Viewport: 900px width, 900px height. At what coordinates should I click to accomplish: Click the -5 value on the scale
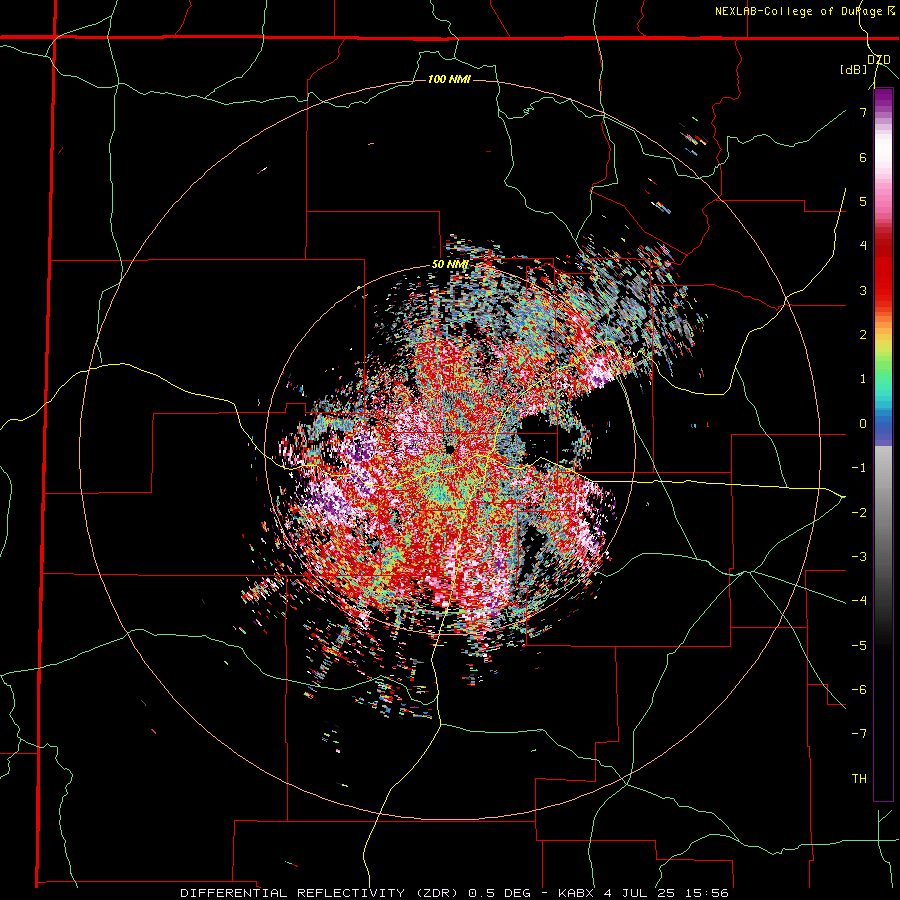click(x=859, y=646)
